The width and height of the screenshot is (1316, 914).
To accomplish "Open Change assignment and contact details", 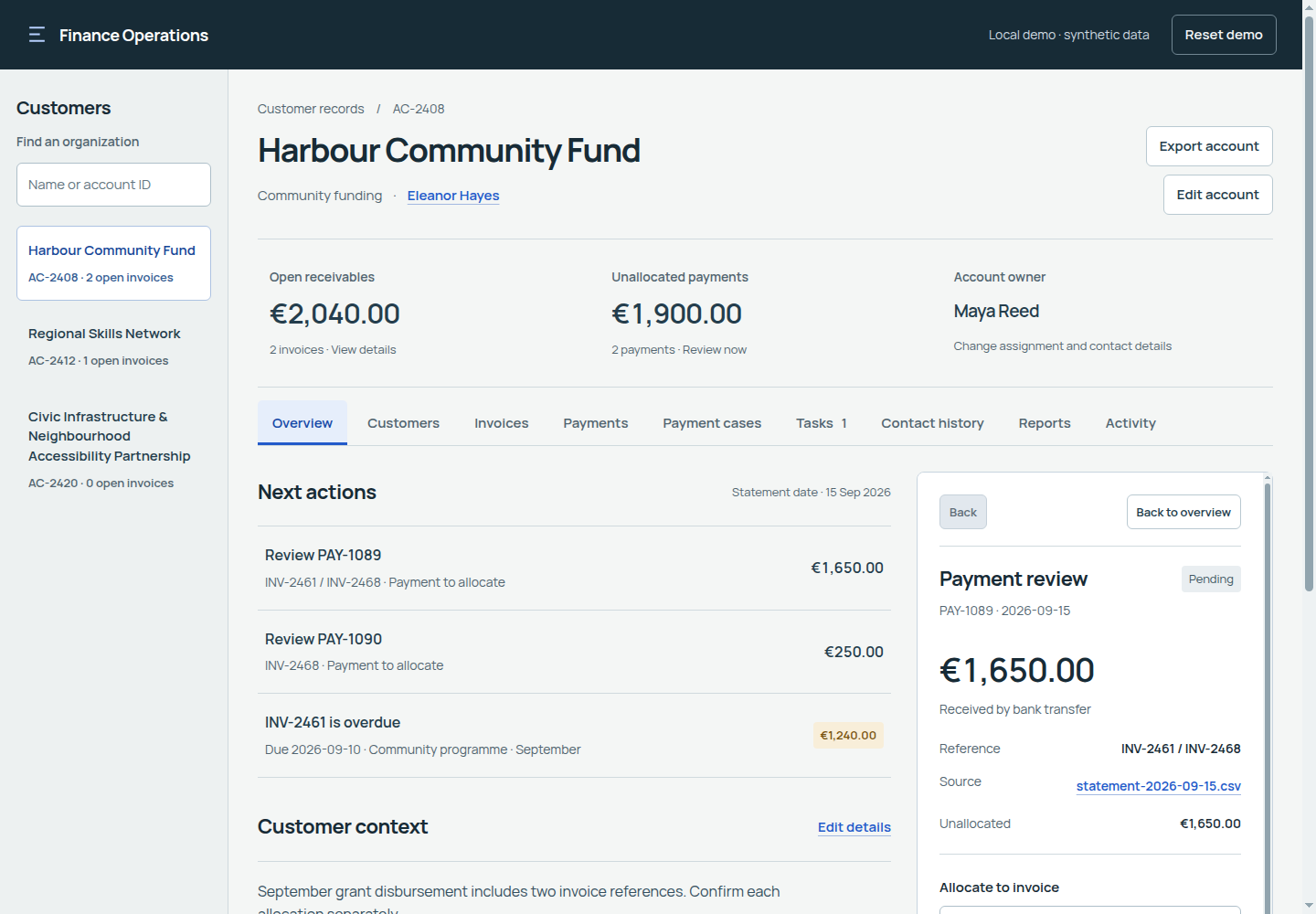I will [x=1062, y=346].
